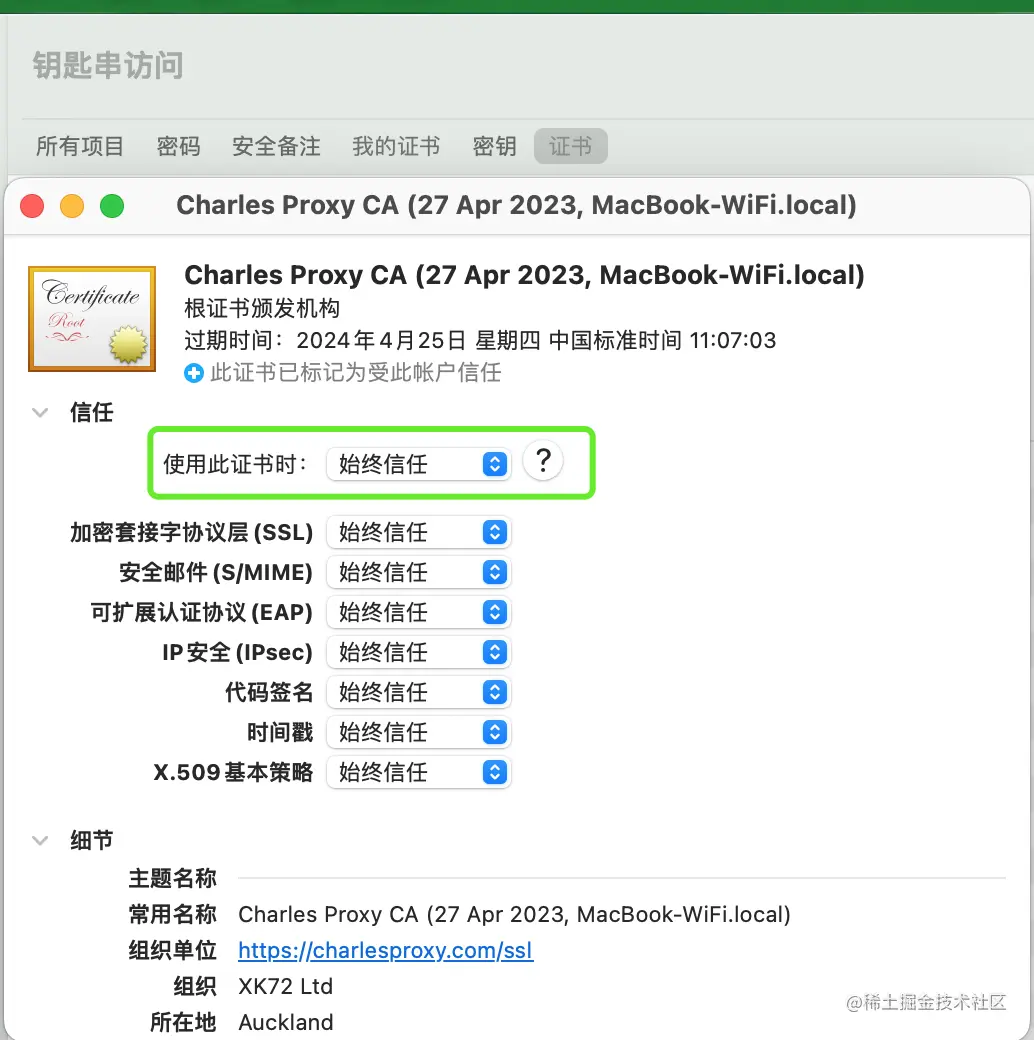The height and width of the screenshot is (1040, 1034).
Task: Collapse the 信任 section chevron
Action: pos(40,413)
